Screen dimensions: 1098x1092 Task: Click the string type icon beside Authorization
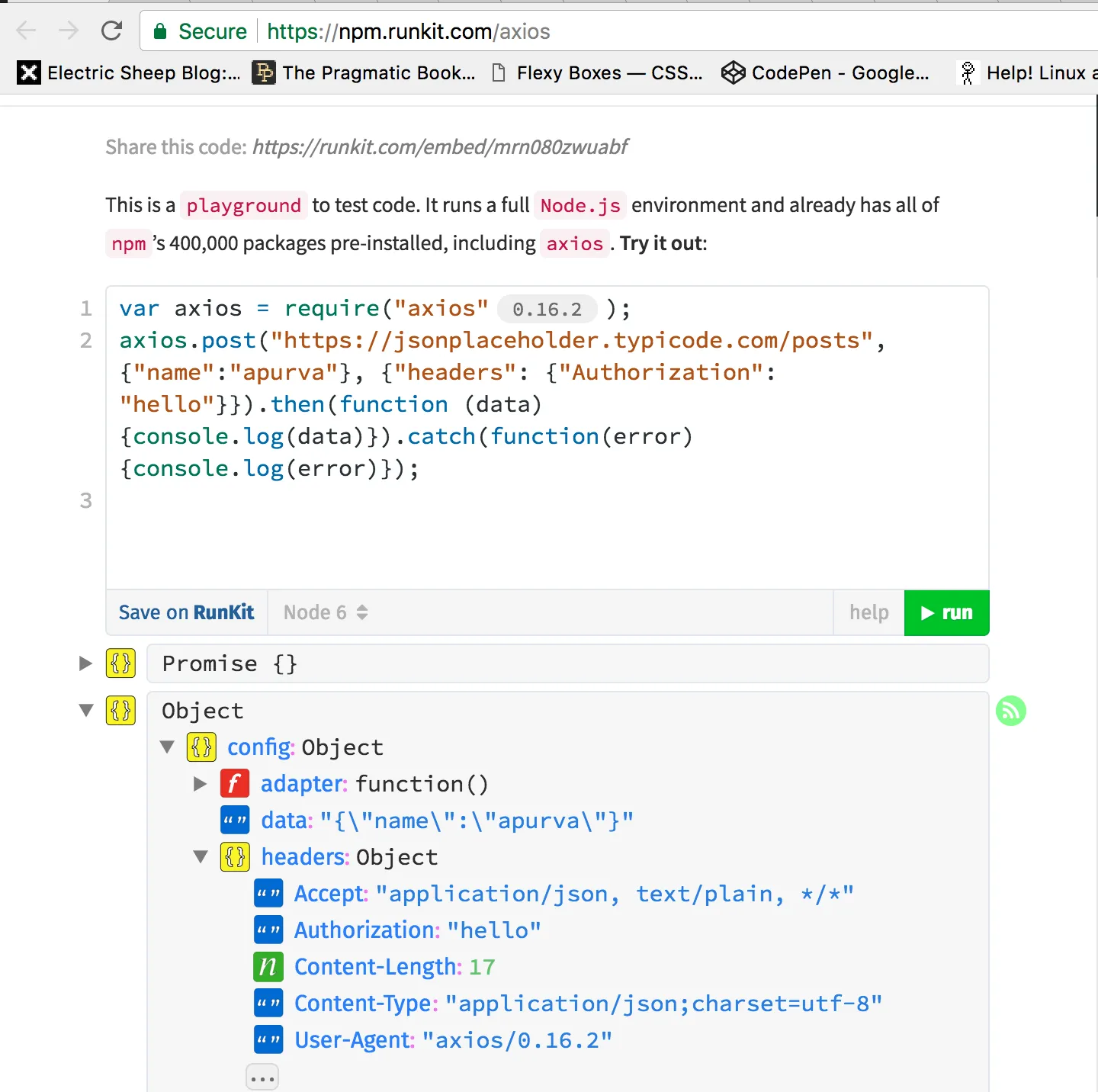point(268,930)
